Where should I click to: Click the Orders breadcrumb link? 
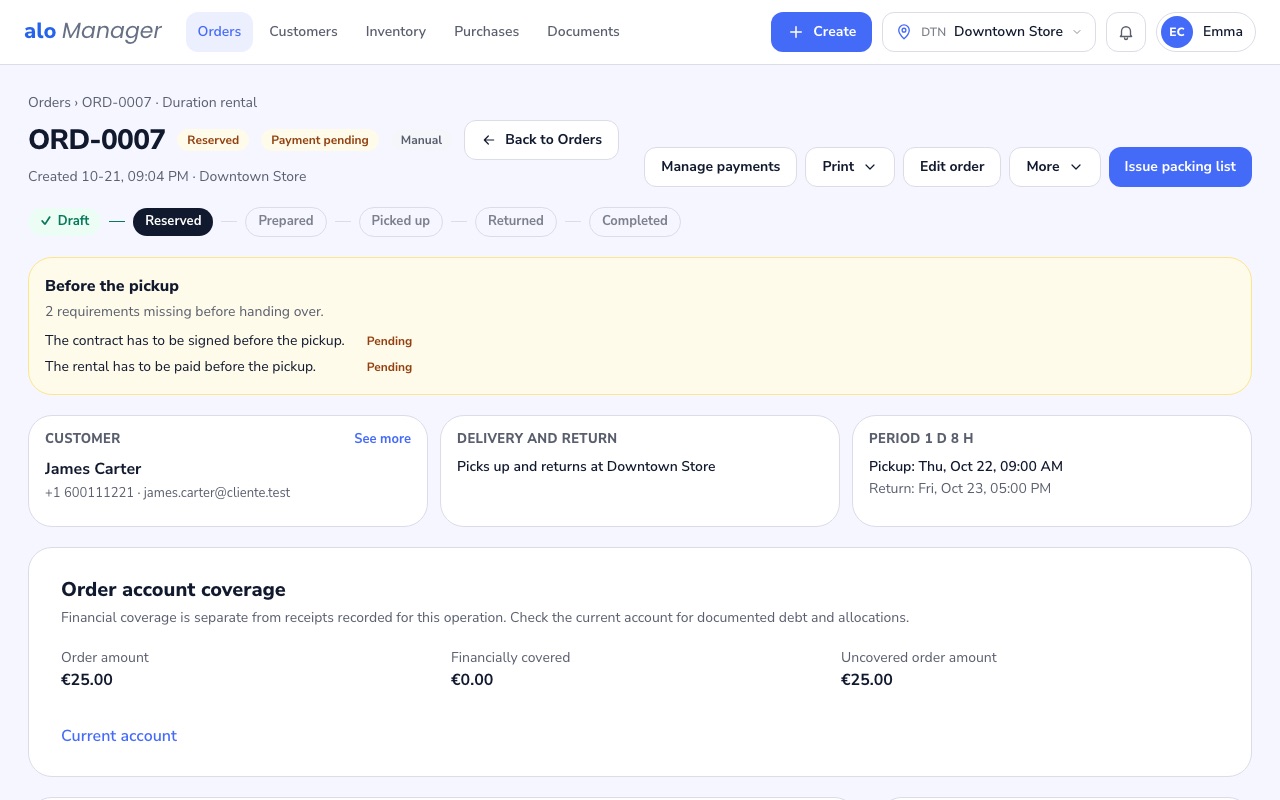point(49,102)
